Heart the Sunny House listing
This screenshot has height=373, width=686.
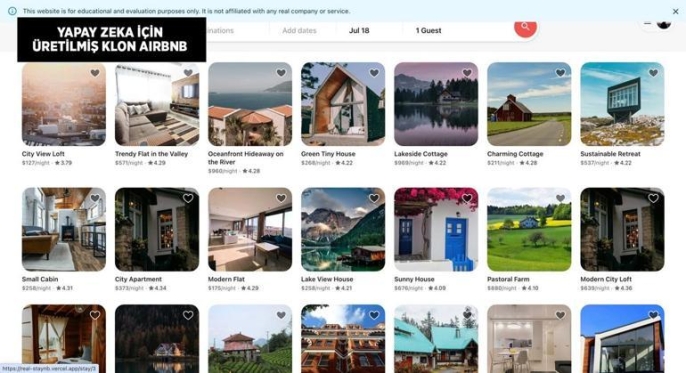coord(467,199)
